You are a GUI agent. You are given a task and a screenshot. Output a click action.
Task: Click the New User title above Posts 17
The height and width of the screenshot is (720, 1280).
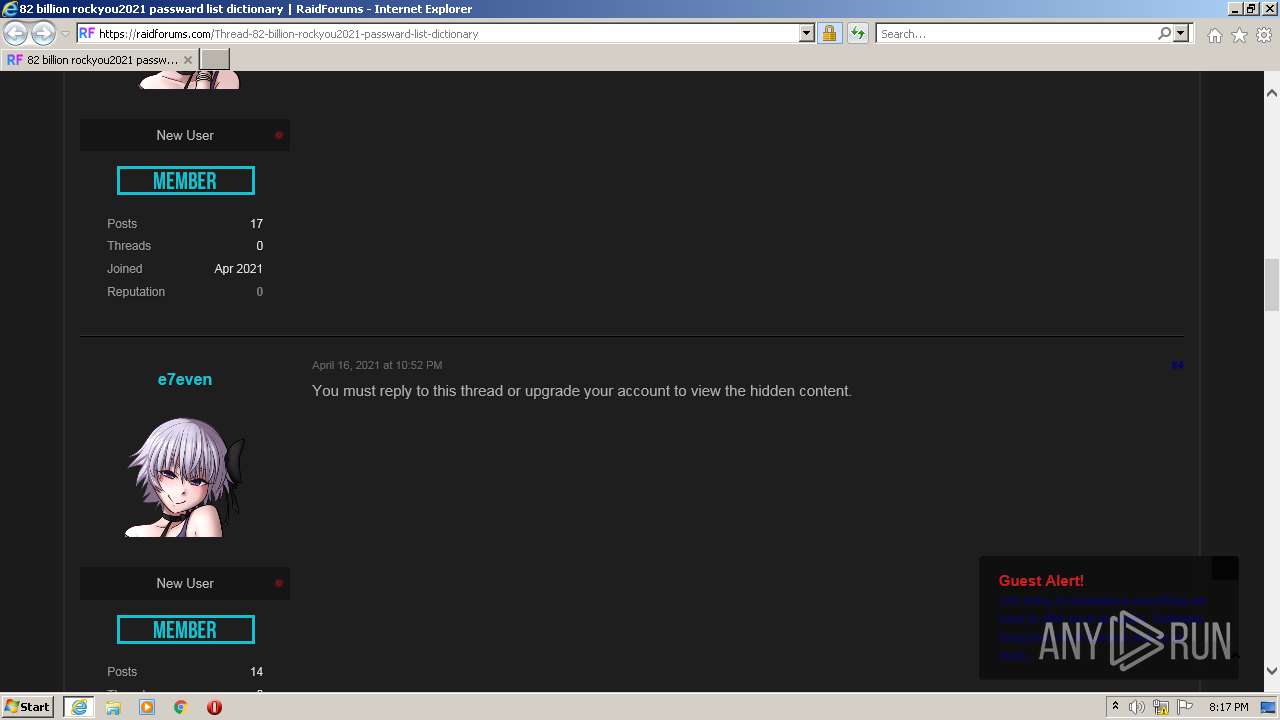tap(185, 135)
